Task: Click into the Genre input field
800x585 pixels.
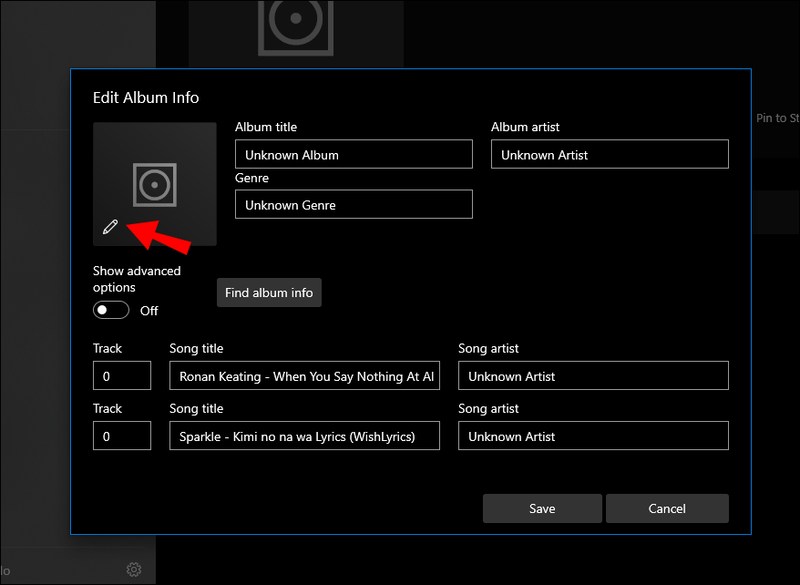Action: pyautogui.click(x=354, y=205)
